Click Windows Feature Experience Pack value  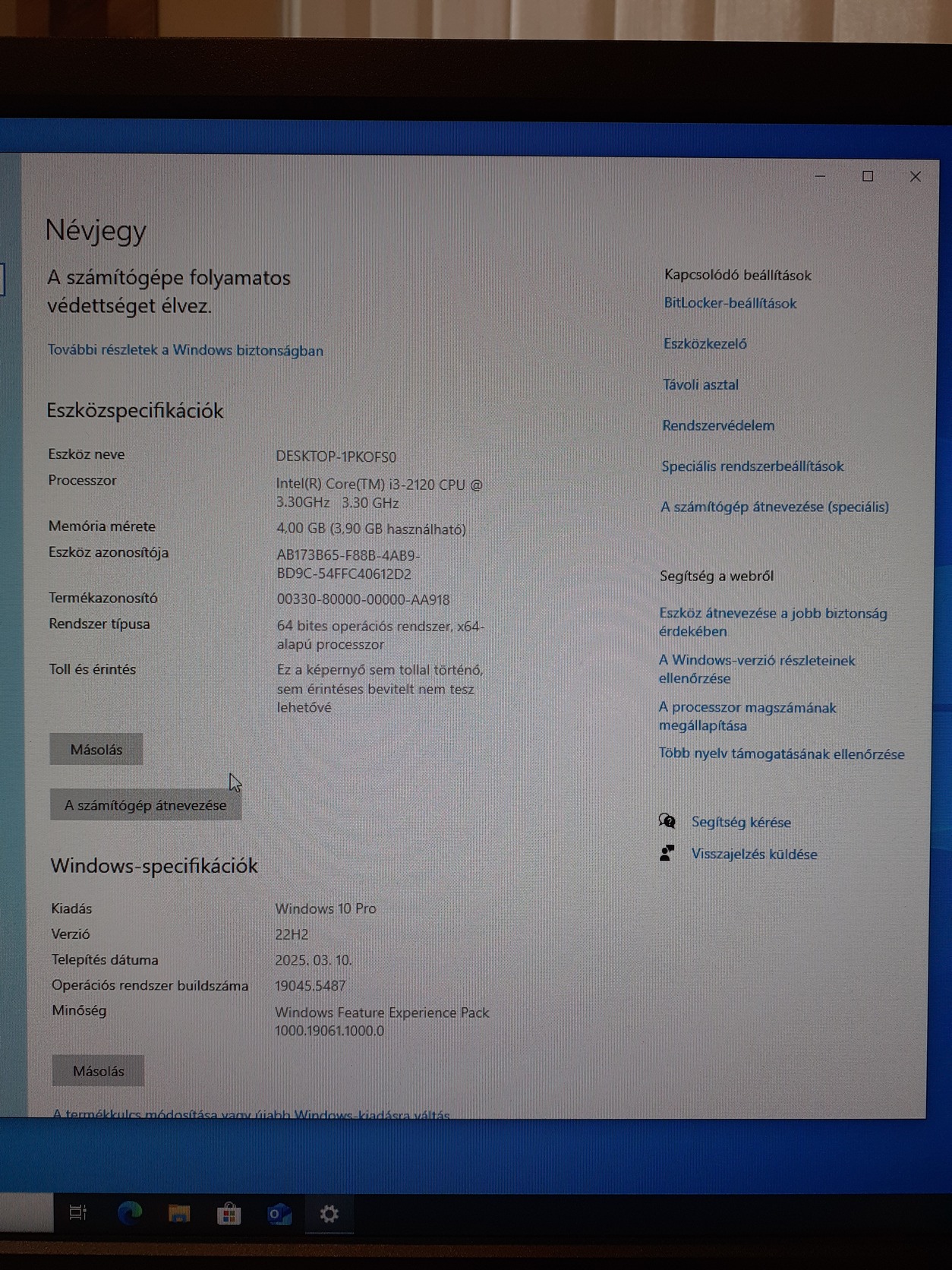click(382, 1022)
